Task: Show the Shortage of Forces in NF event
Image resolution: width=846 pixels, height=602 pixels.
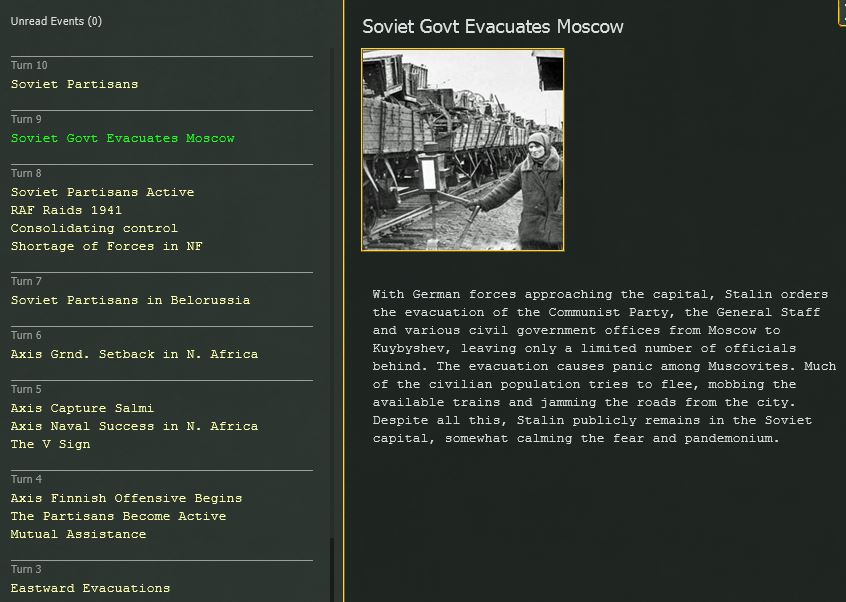Action: (x=106, y=246)
